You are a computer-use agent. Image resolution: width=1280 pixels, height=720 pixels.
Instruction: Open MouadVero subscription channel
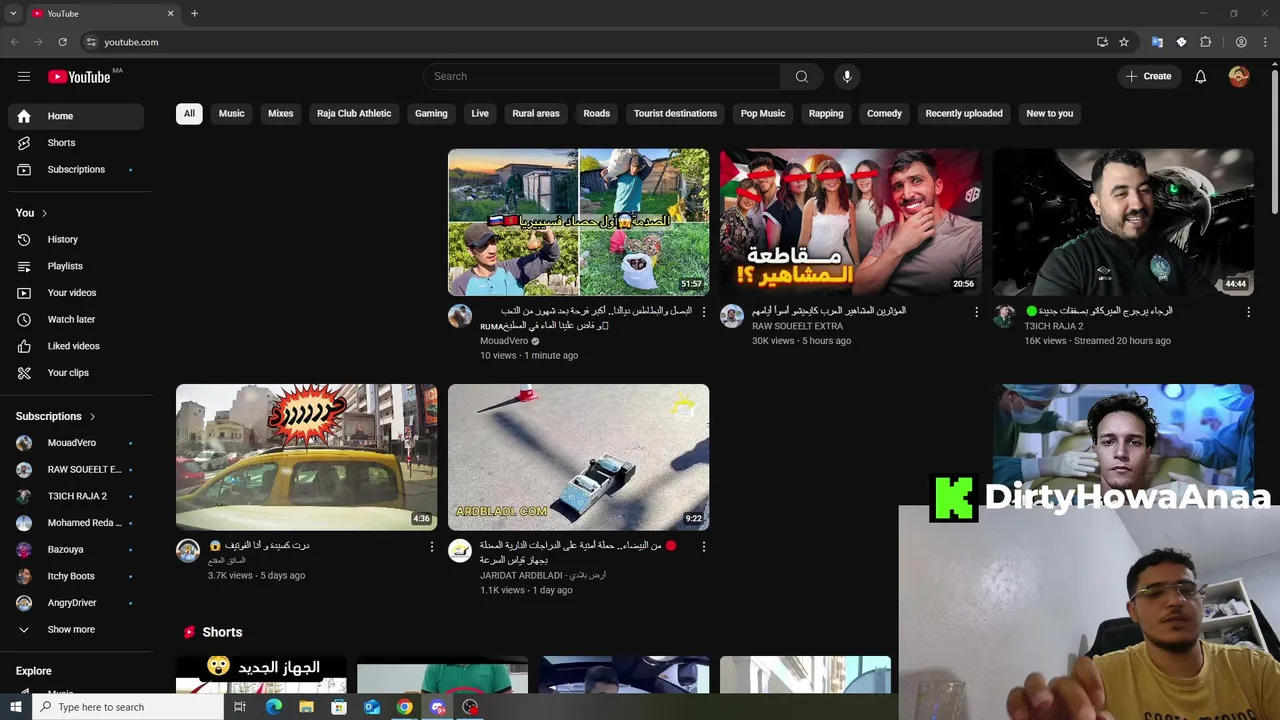[x=76, y=443]
